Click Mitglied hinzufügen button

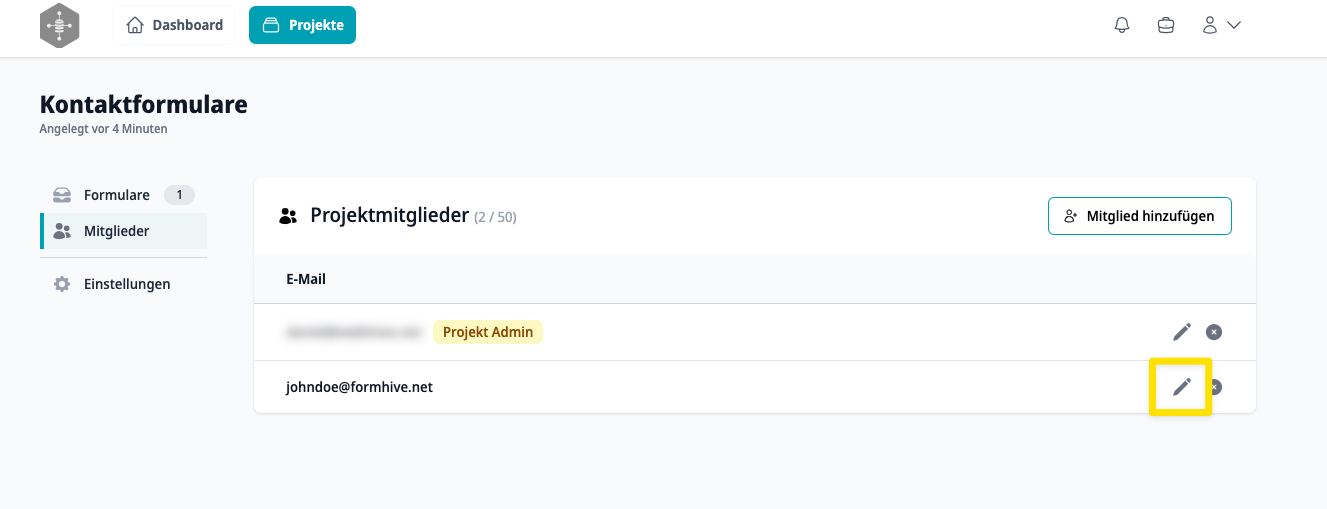point(1140,216)
